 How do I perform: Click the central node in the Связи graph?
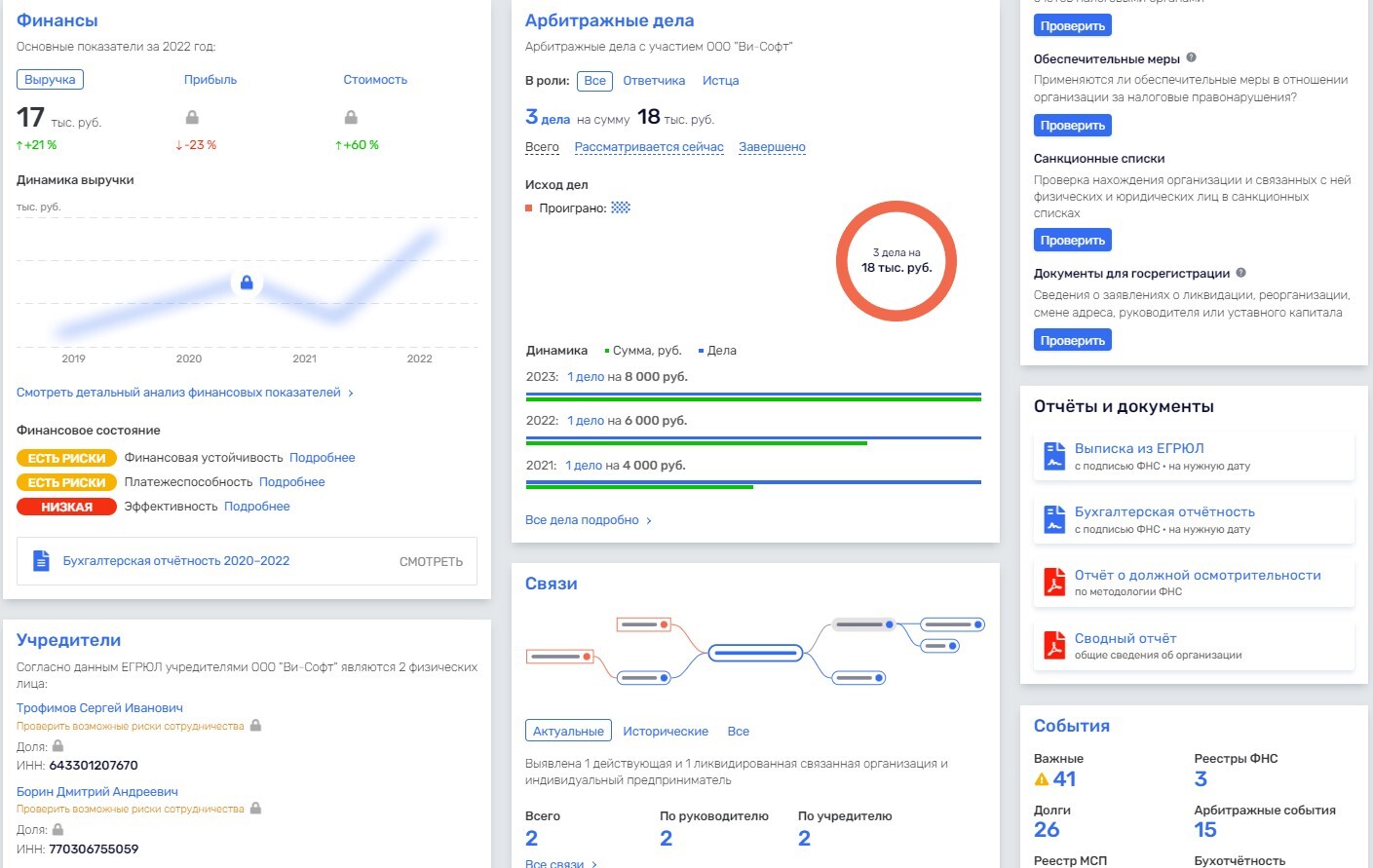click(x=755, y=653)
